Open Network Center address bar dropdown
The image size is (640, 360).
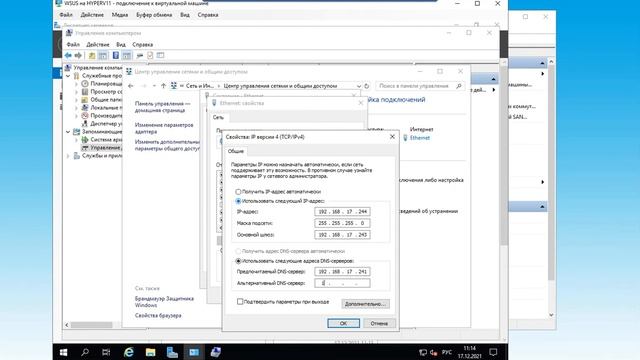tap(359, 86)
